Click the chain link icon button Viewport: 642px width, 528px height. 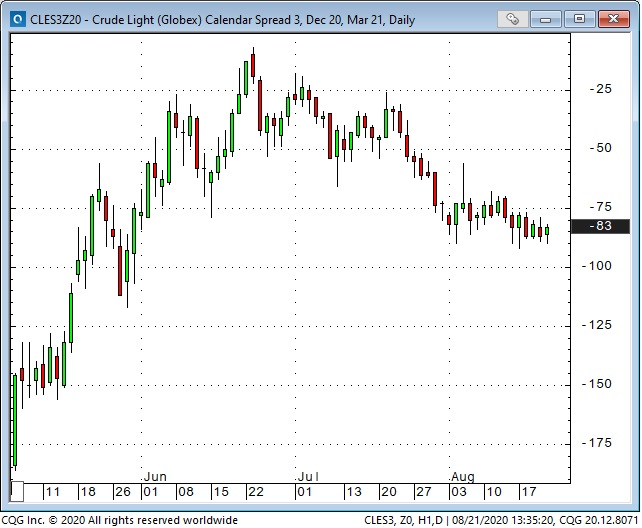pyautogui.click(x=512, y=19)
